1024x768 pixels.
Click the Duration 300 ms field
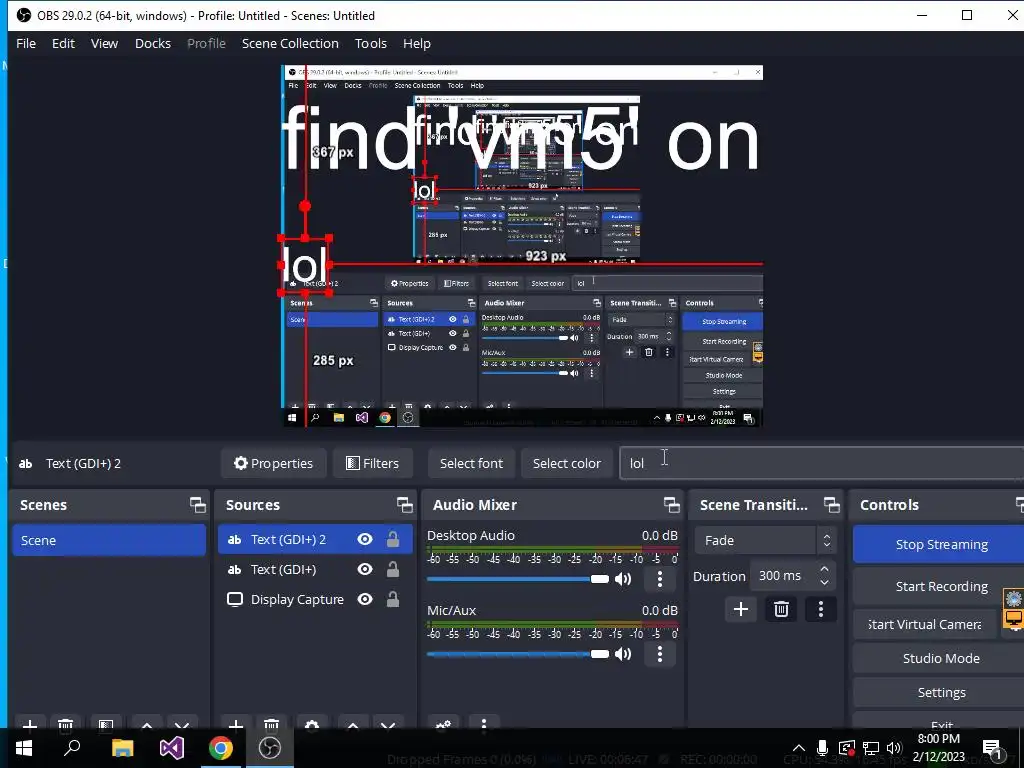(x=793, y=576)
